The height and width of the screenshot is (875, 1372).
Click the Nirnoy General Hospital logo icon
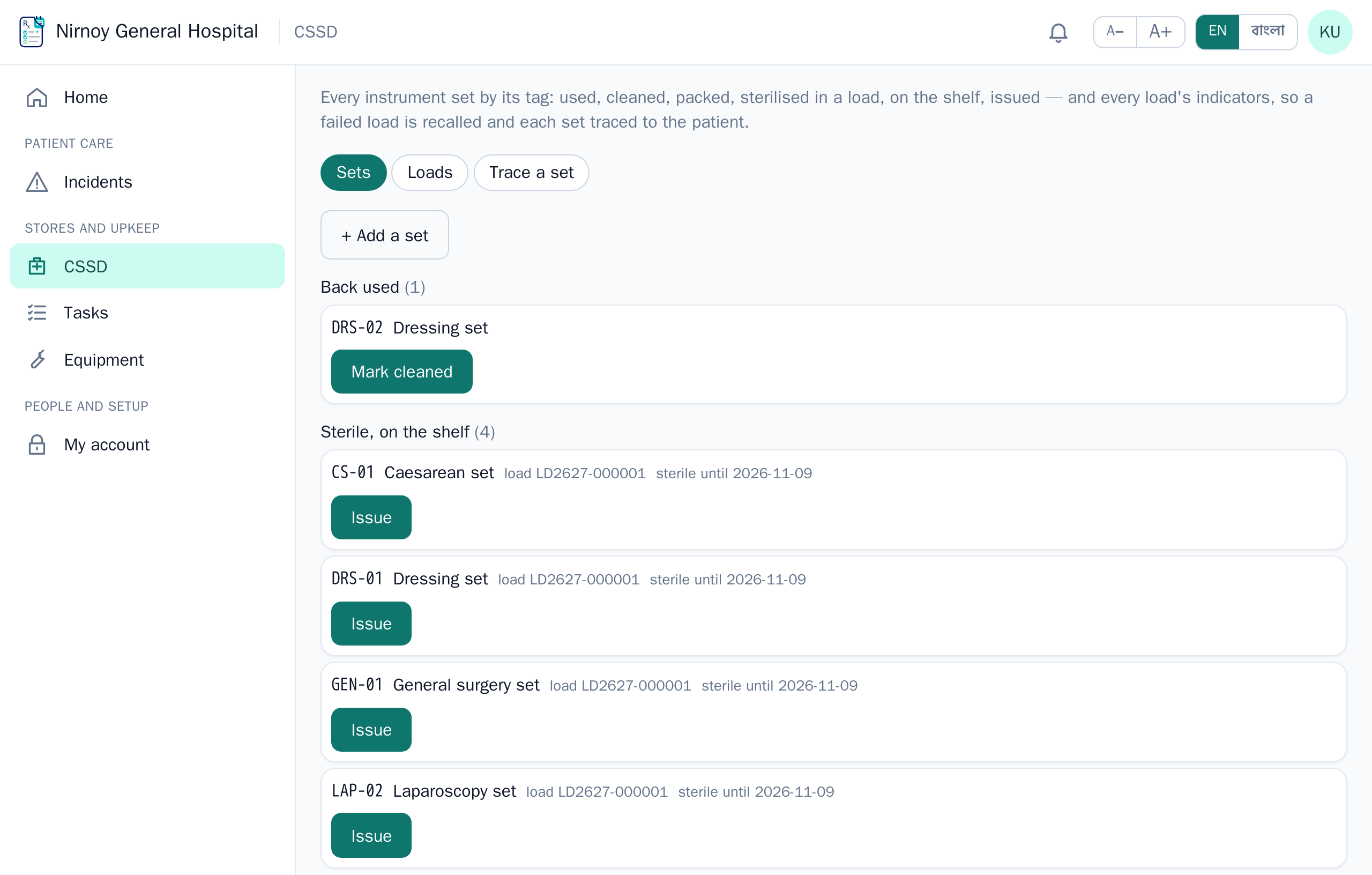[32, 31]
